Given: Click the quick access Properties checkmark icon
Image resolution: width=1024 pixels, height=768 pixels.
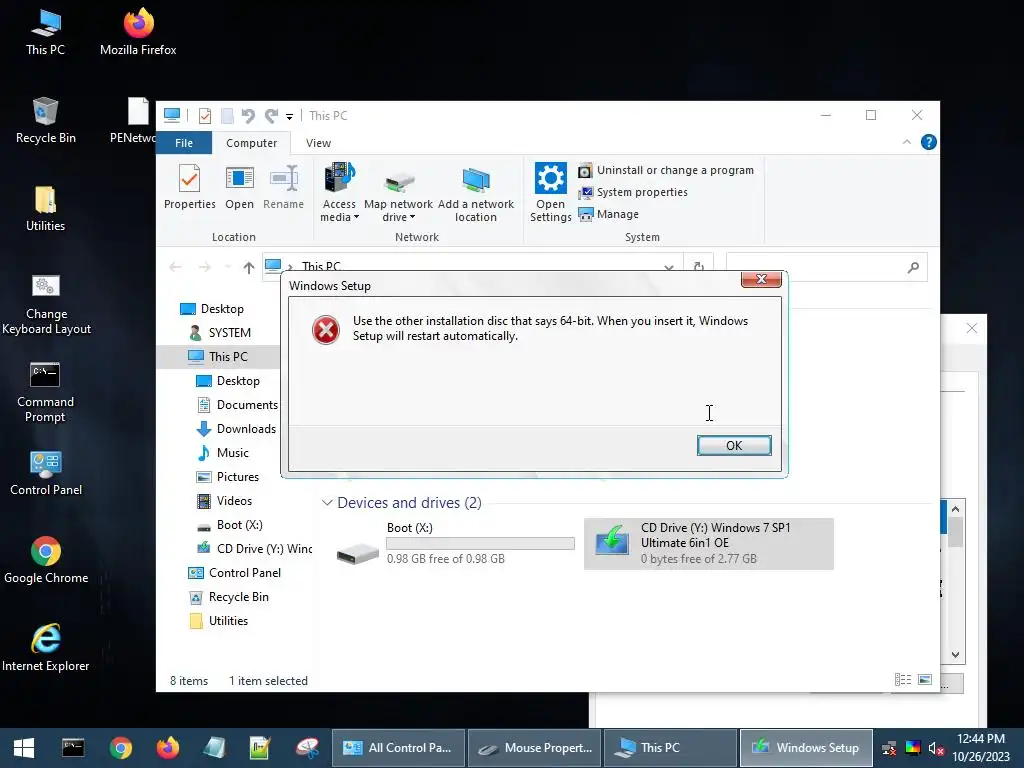Looking at the screenshot, I should coord(205,116).
